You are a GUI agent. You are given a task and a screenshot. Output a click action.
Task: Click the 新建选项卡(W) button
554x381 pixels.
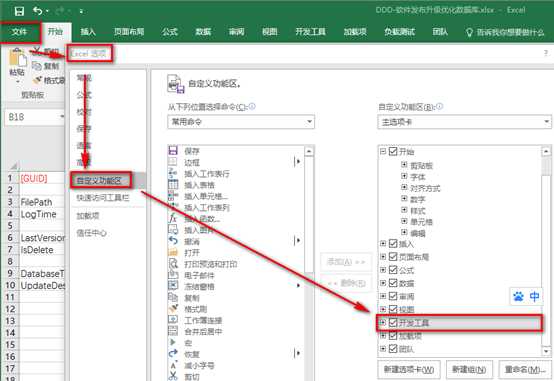point(409,369)
